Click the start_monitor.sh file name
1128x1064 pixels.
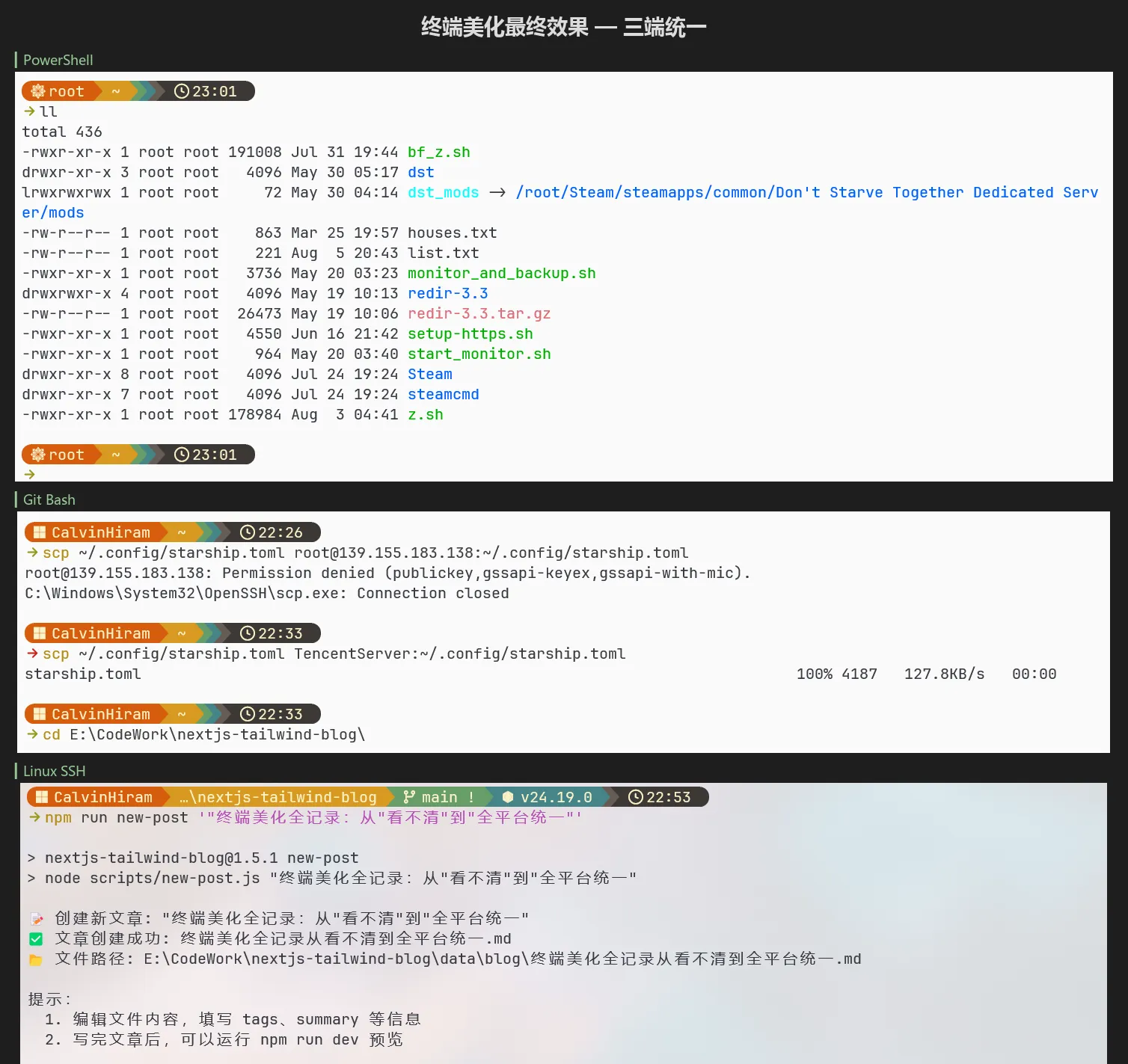click(x=479, y=354)
